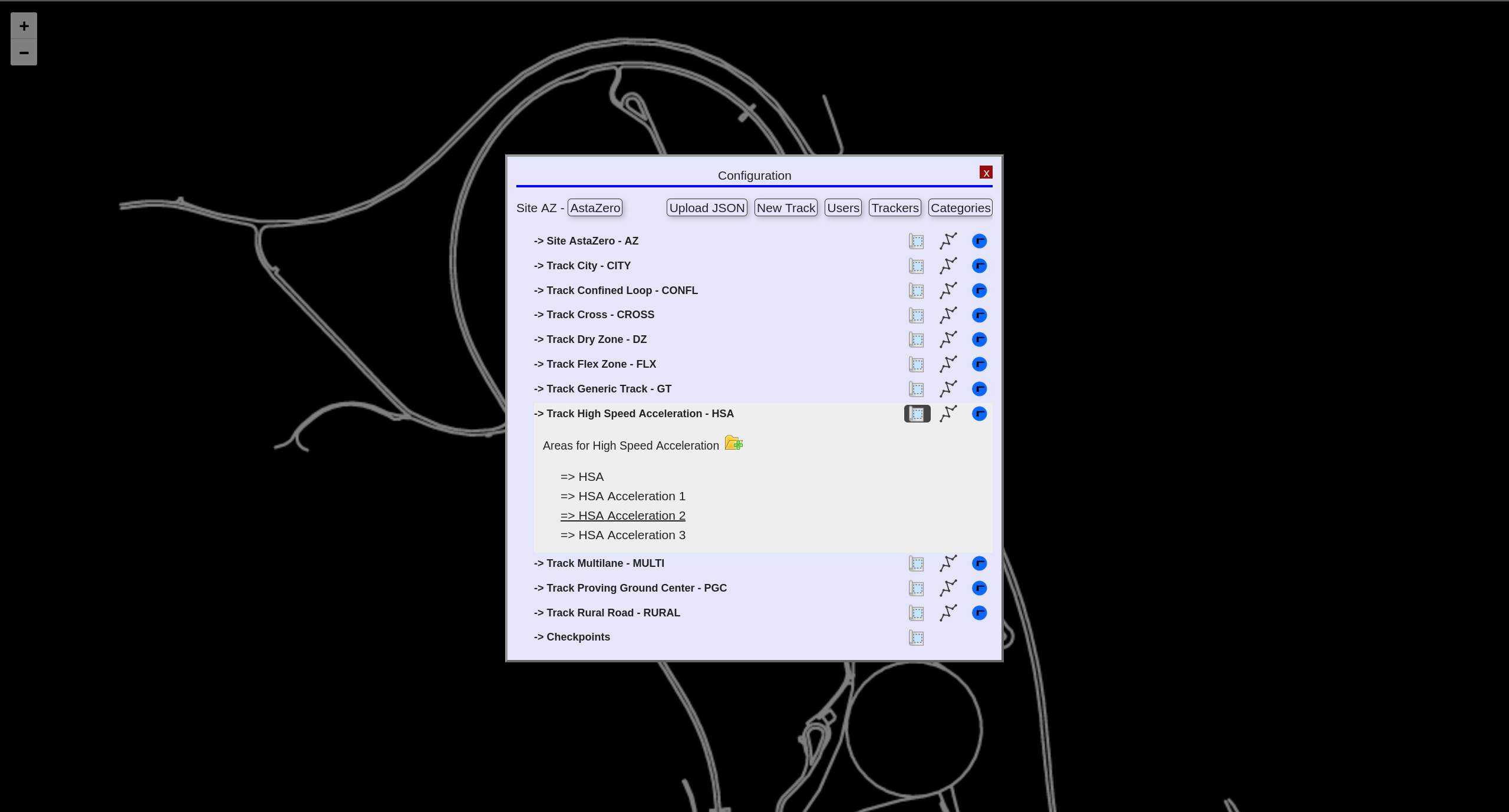The width and height of the screenshot is (1509, 812).
Task: Click blue round icon for High Speed Acceleration
Action: point(979,414)
